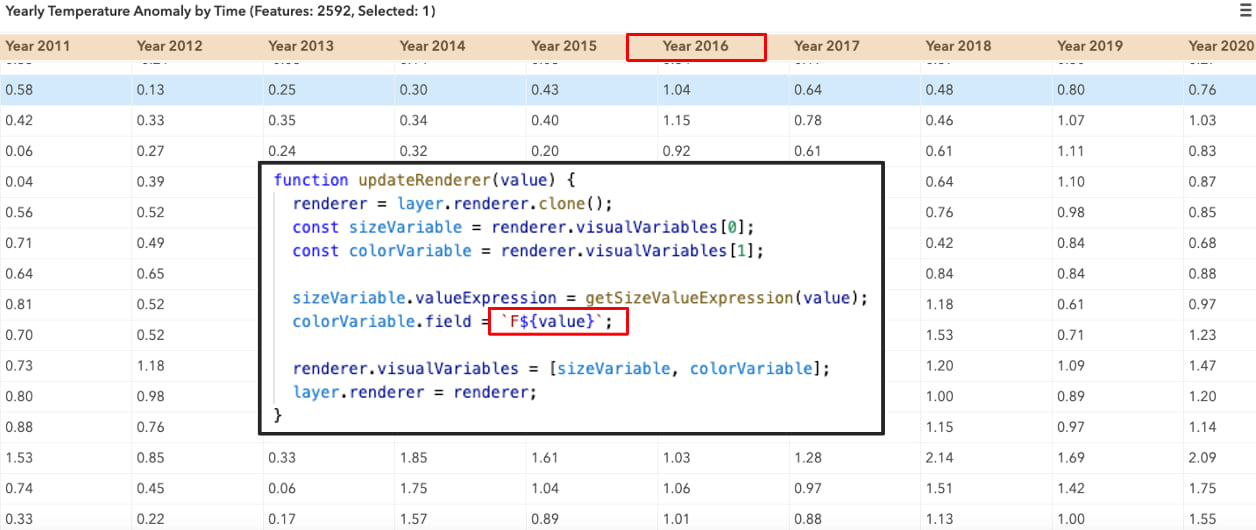Viewport: 1256px width, 530px height.
Task: Click the 1.15 cell under Year 2016
Action: tap(676, 121)
